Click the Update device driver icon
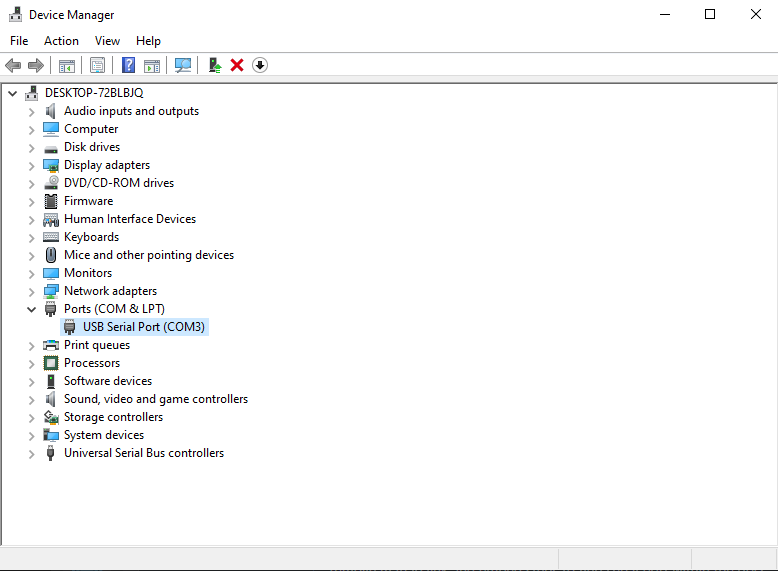 pos(214,65)
